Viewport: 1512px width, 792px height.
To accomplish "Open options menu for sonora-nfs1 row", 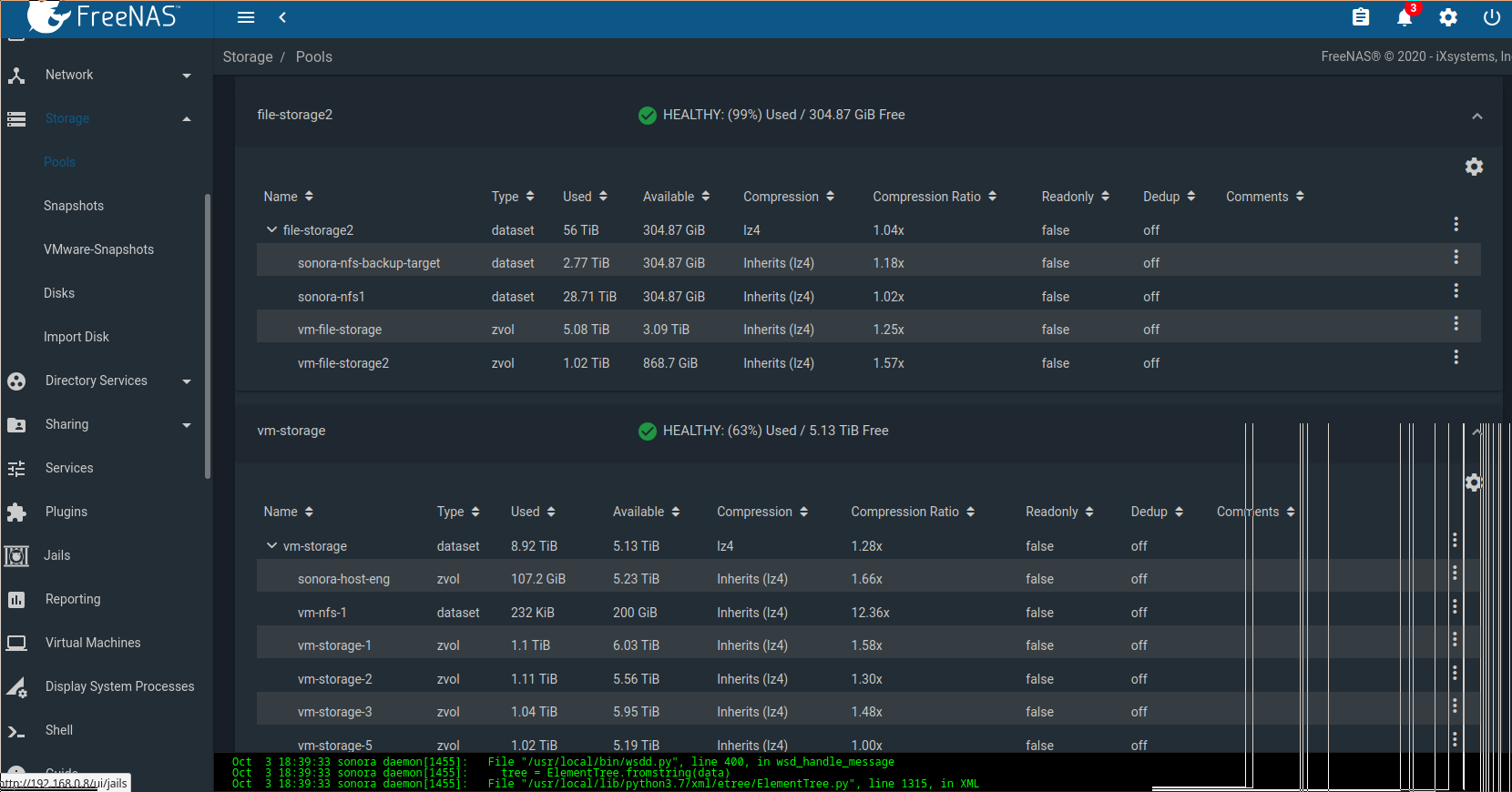I will click(x=1456, y=290).
